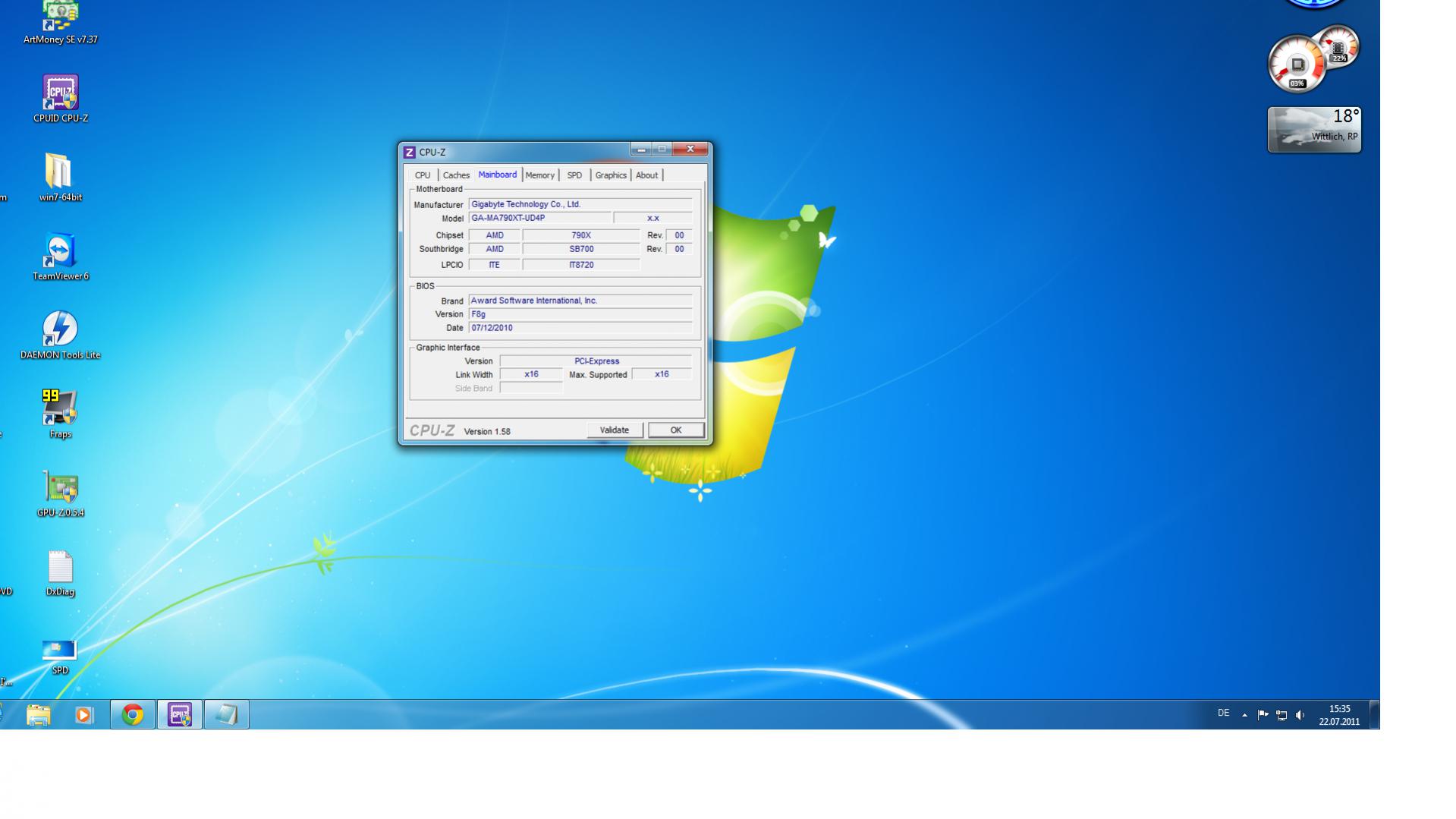Open the DxDiag text file icon
Screen dimensions: 1456x819
(60, 573)
